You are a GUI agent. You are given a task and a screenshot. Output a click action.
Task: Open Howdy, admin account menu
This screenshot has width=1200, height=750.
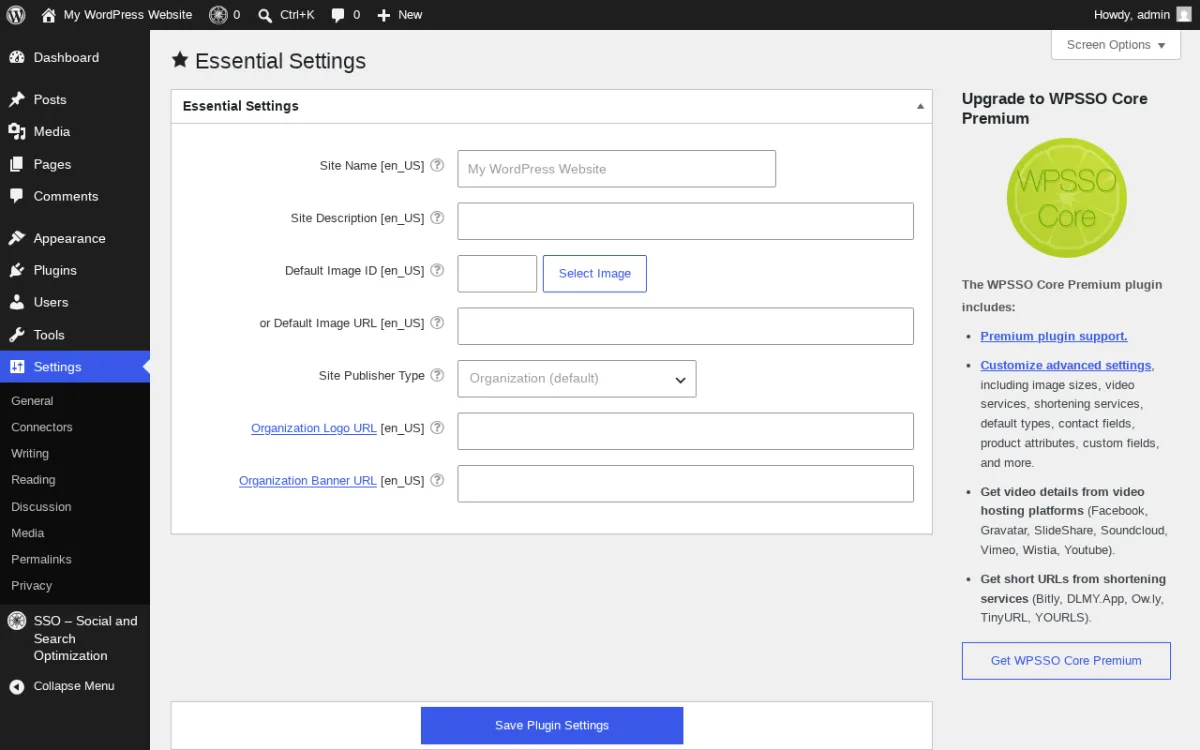click(x=1144, y=15)
